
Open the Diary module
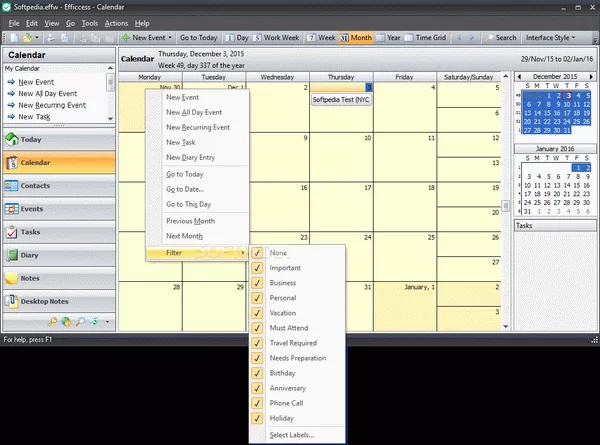(30, 255)
